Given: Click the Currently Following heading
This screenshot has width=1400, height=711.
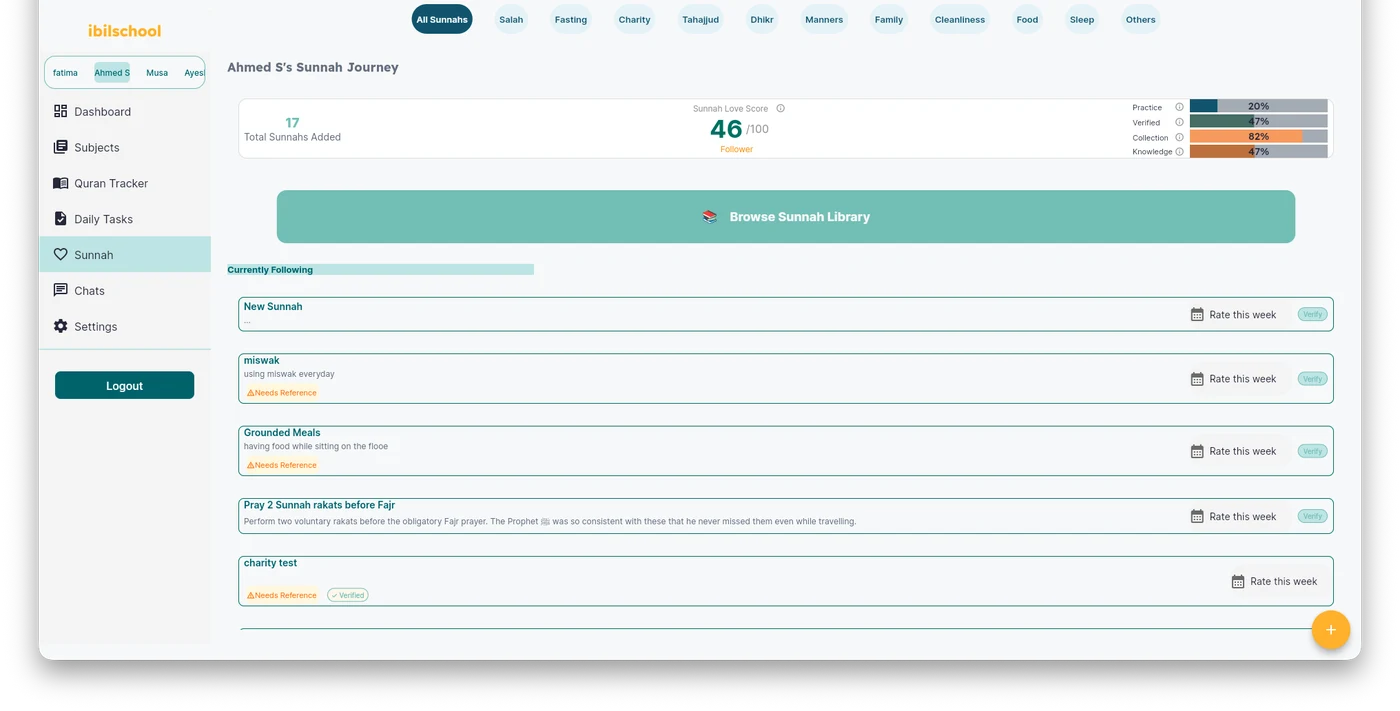Looking at the screenshot, I should tap(270, 270).
